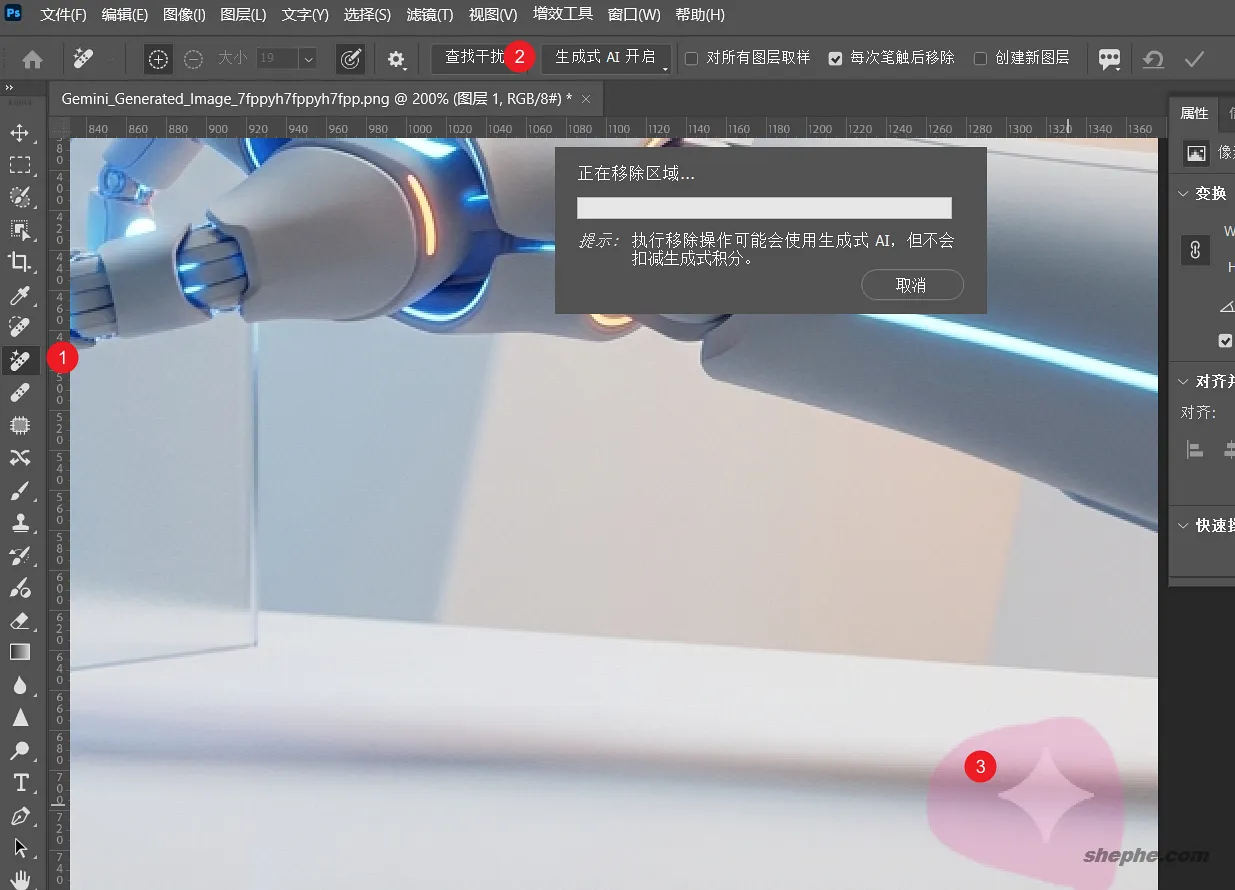Select the Eyedropper tool
This screenshot has width=1235, height=890.
coord(21,295)
